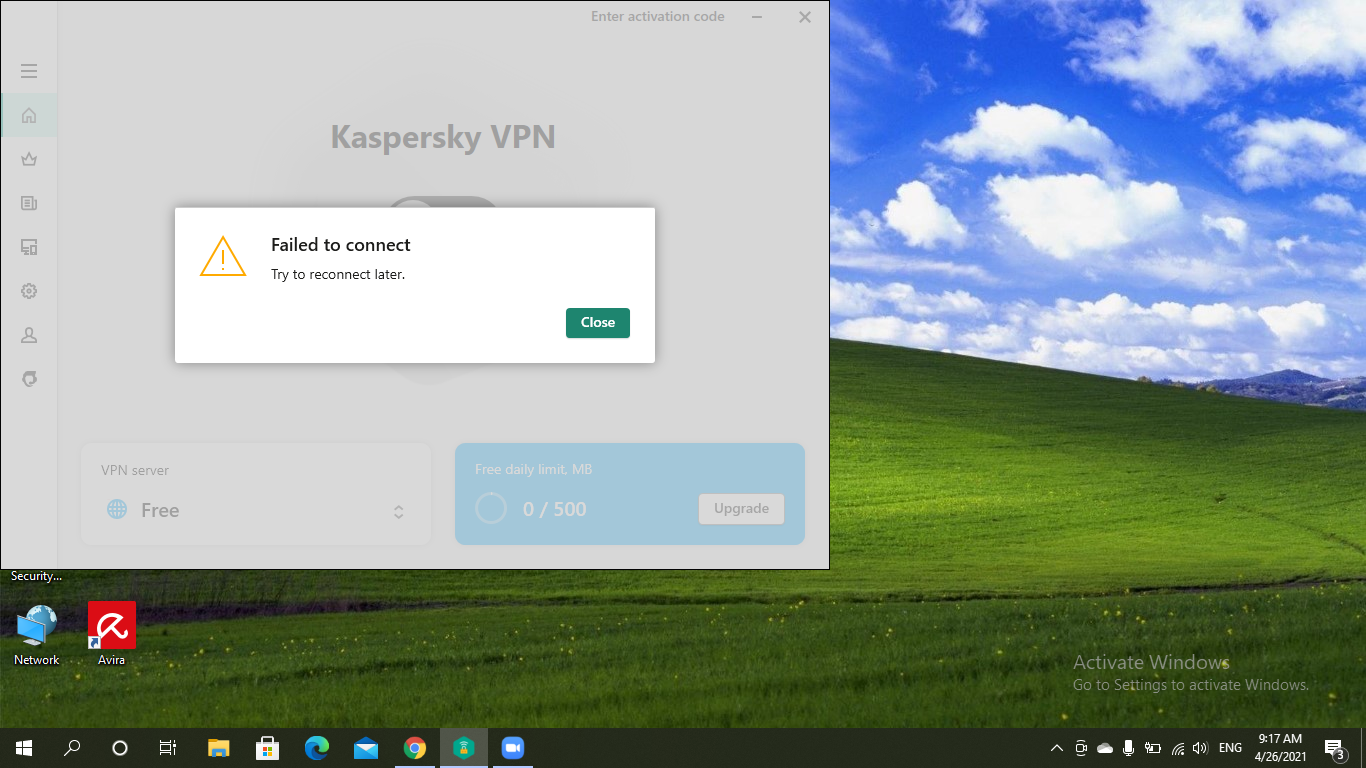Toggle the VPN connection switch
Image resolution: width=1366 pixels, height=768 pixels.
(442, 200)
